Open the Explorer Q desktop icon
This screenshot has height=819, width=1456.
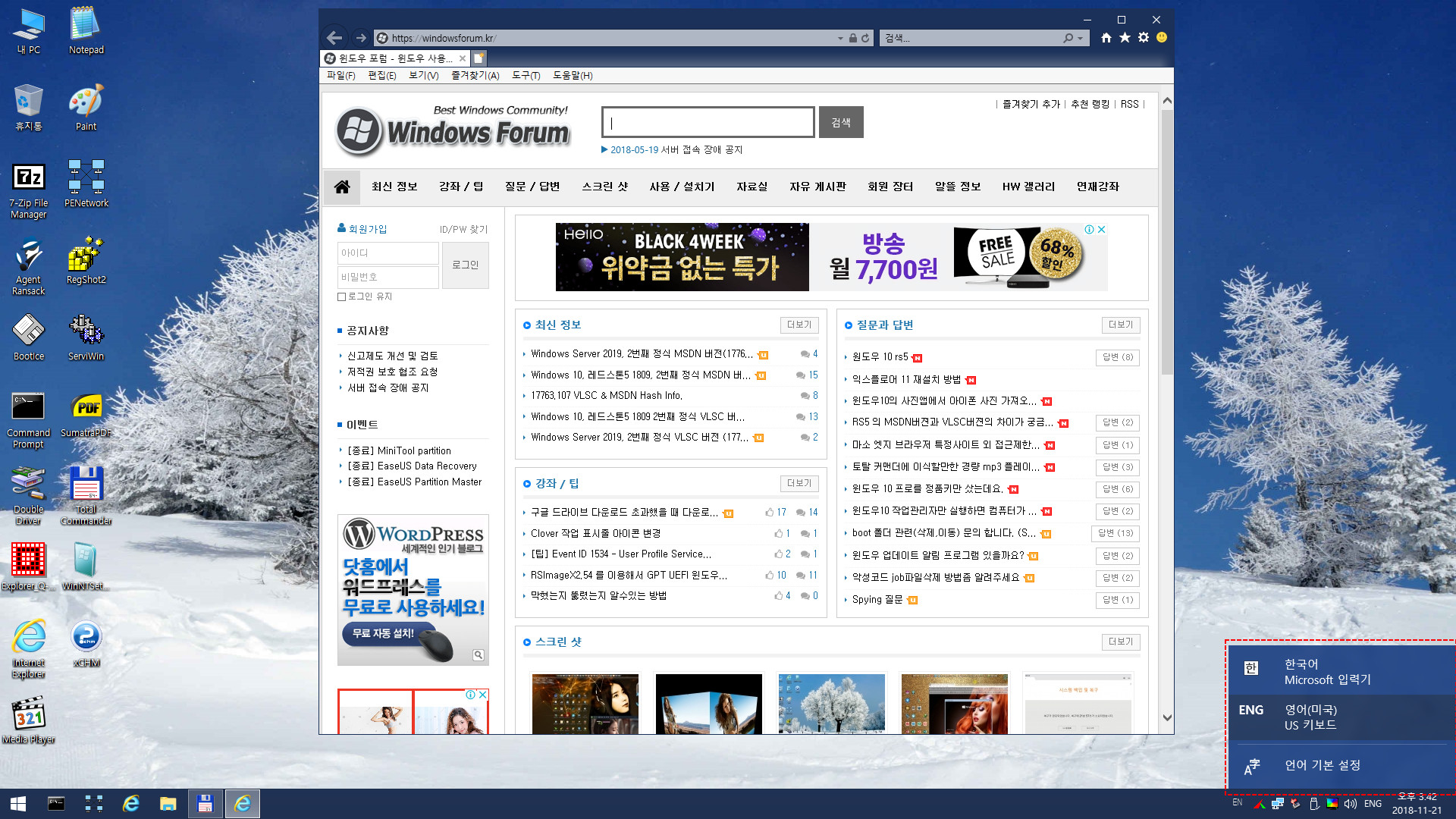click(x=29, y=566)
